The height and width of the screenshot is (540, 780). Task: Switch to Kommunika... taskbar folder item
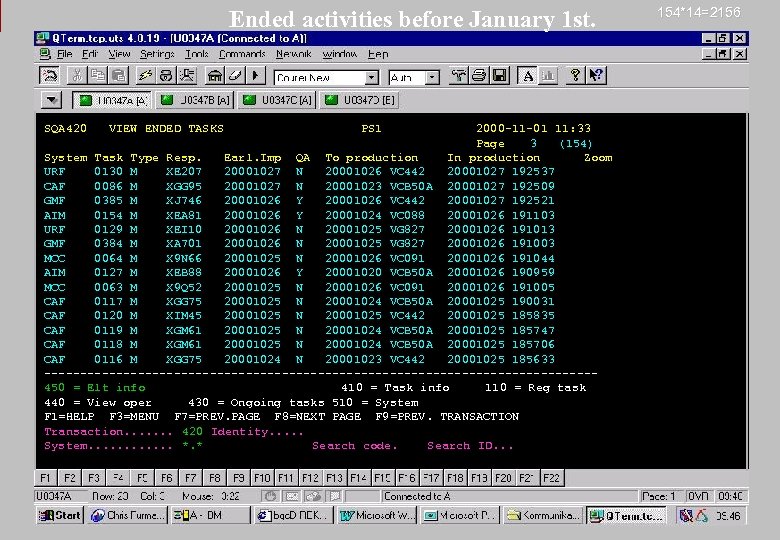(x=543, y=516)
